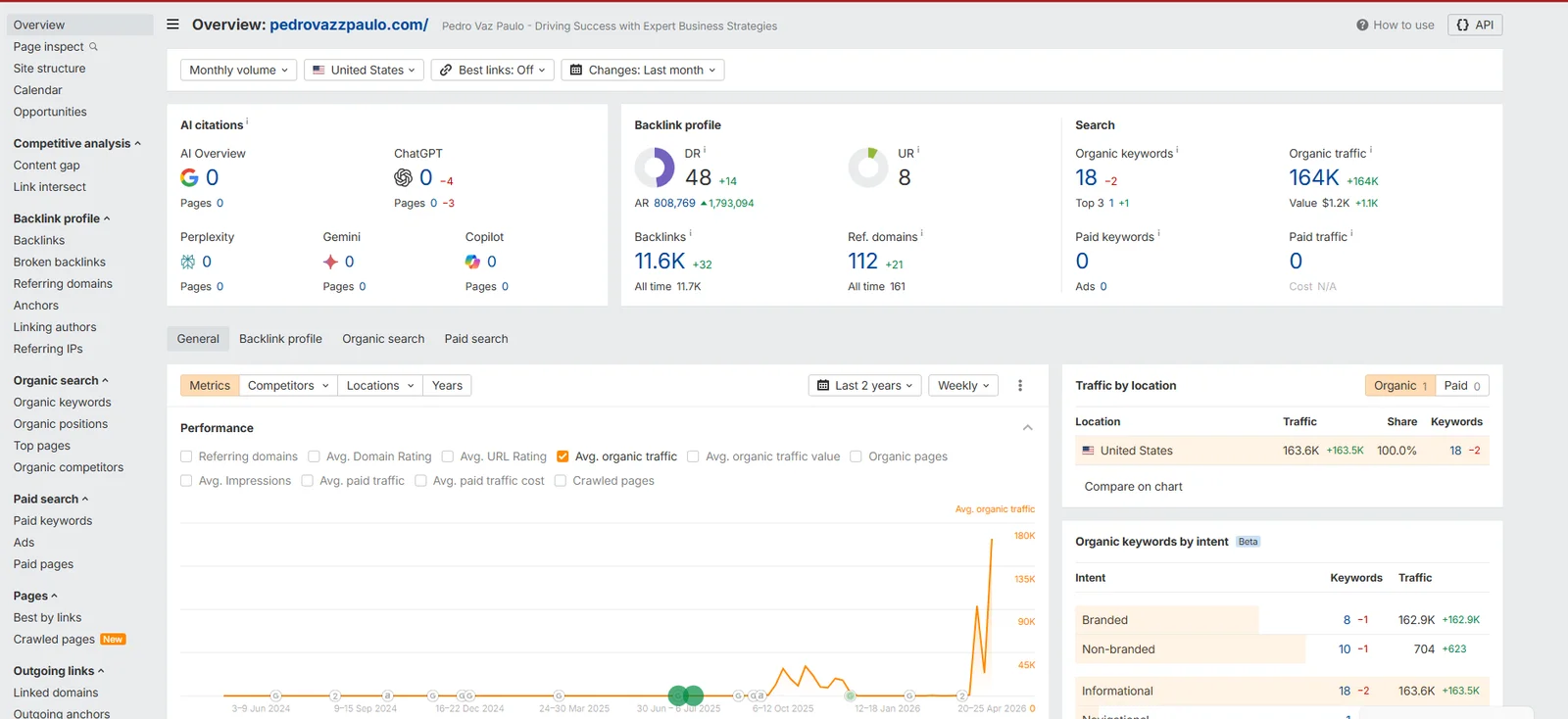Enable the Referring domains checkbox

[x=186, y=456]
